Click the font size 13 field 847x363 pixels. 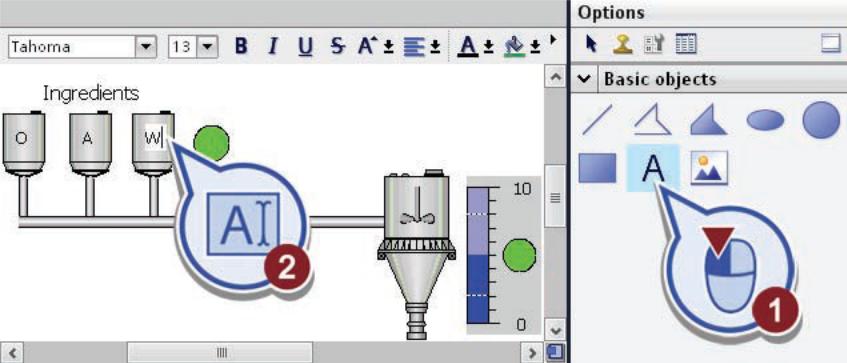pyautogui.click(x=183, y=47)
